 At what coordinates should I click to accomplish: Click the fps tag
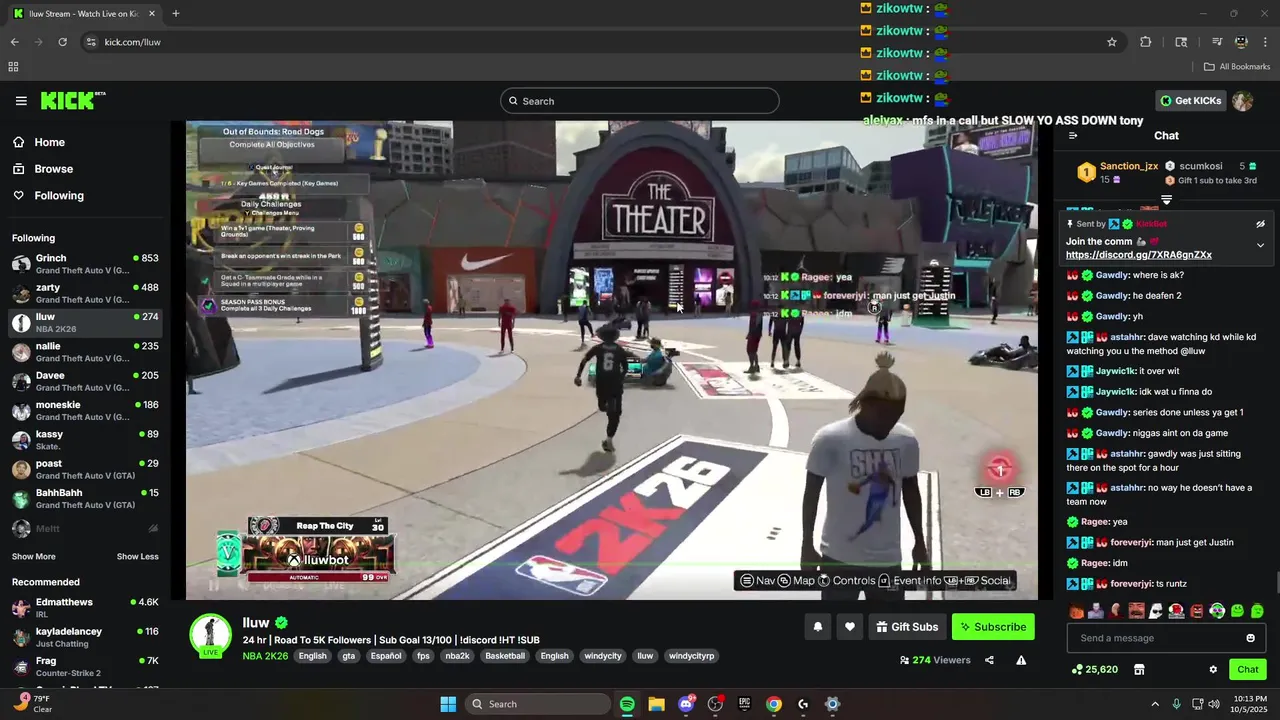(x=423, y=656)
